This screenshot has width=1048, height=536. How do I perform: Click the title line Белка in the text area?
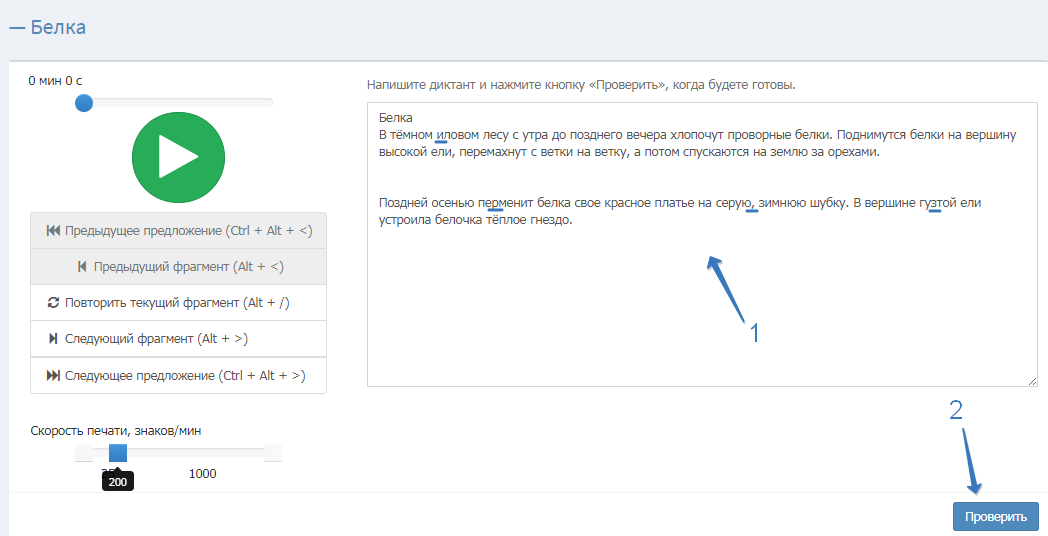[396, 118]
